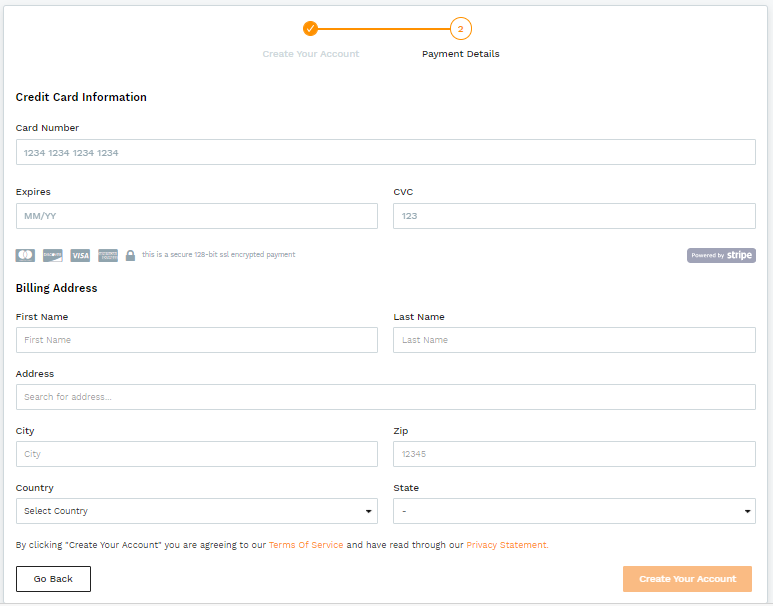Click the completed step checkmark circle
The image size is (773, 606).
[310, 28]
